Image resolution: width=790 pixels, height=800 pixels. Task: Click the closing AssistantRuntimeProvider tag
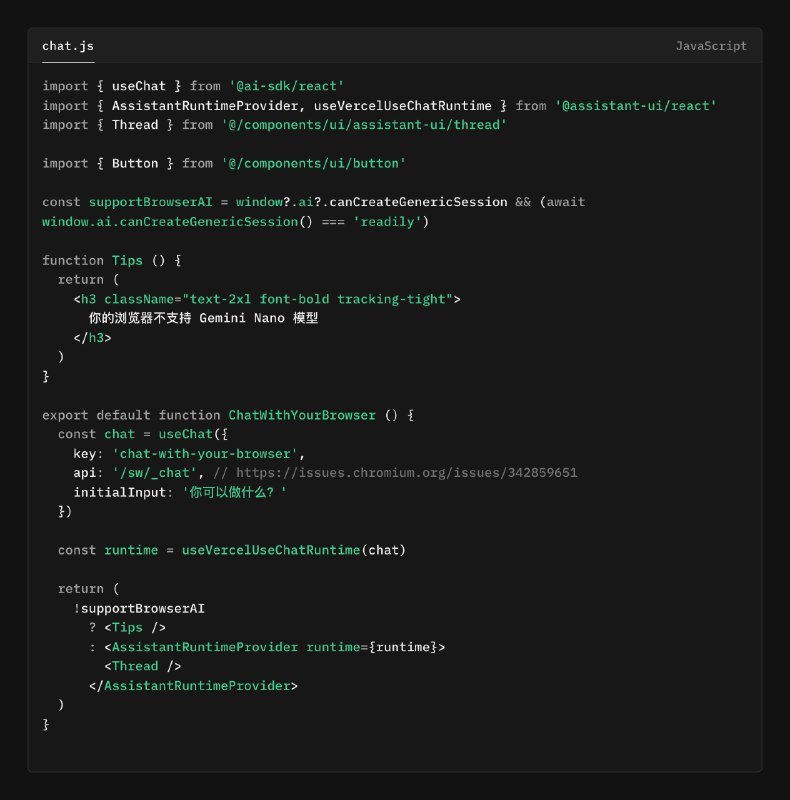point(193,686)
